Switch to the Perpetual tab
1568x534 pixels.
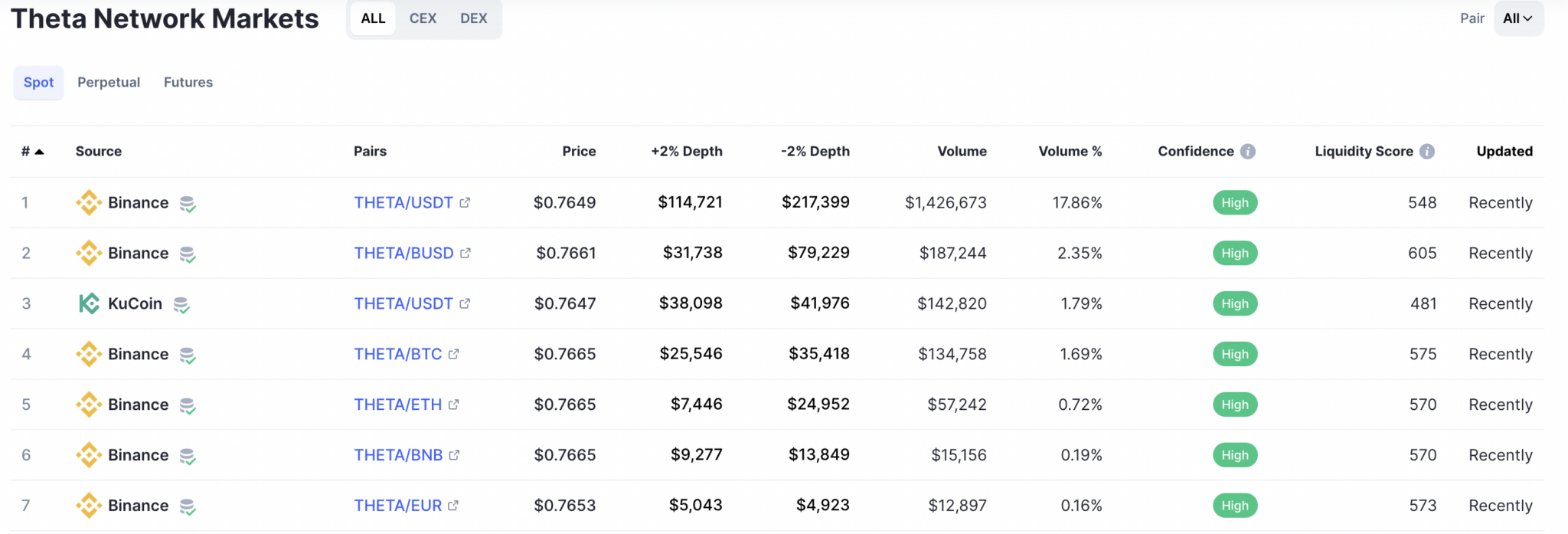pos(109,83)
